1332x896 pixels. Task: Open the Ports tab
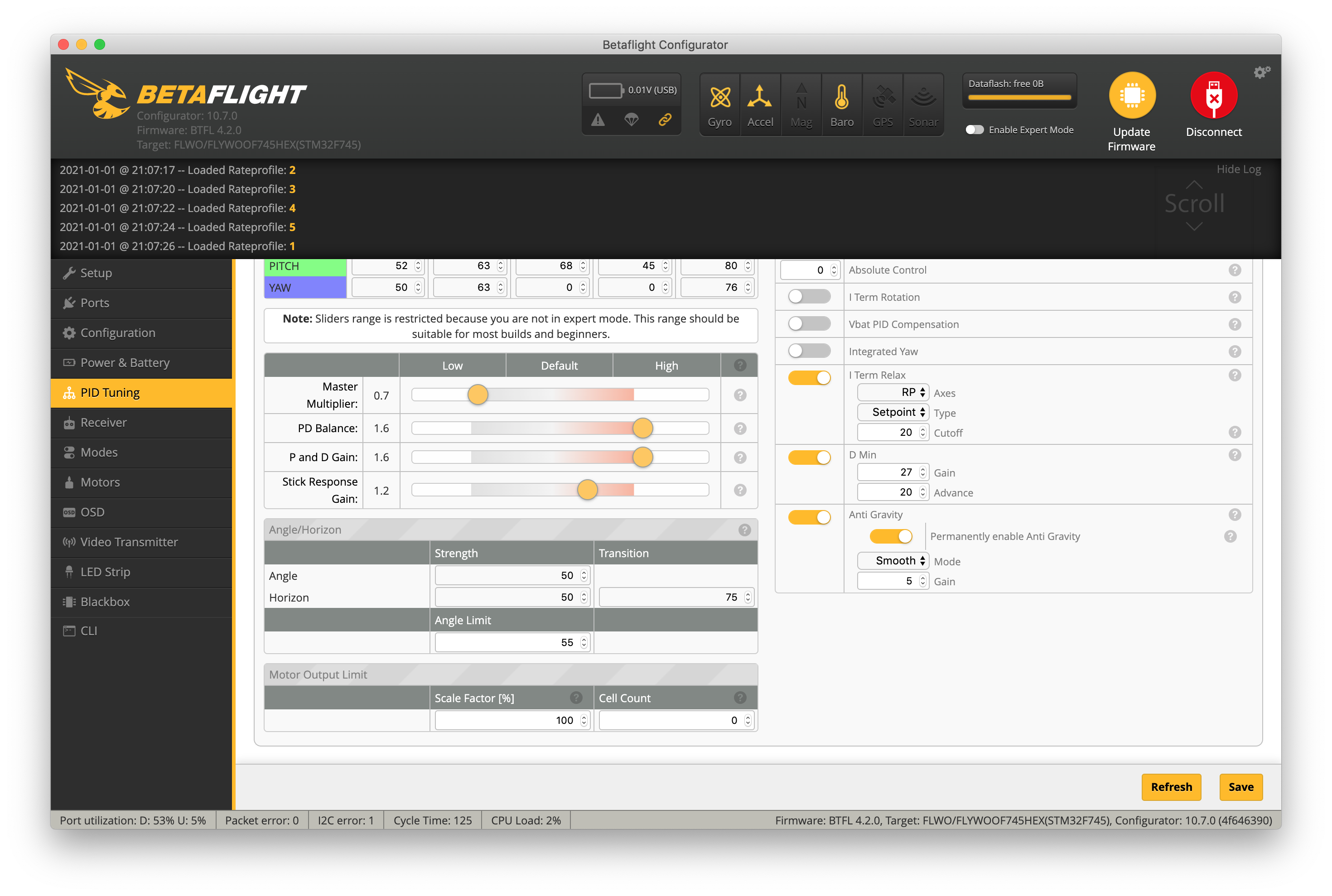[x=141, y=303]
